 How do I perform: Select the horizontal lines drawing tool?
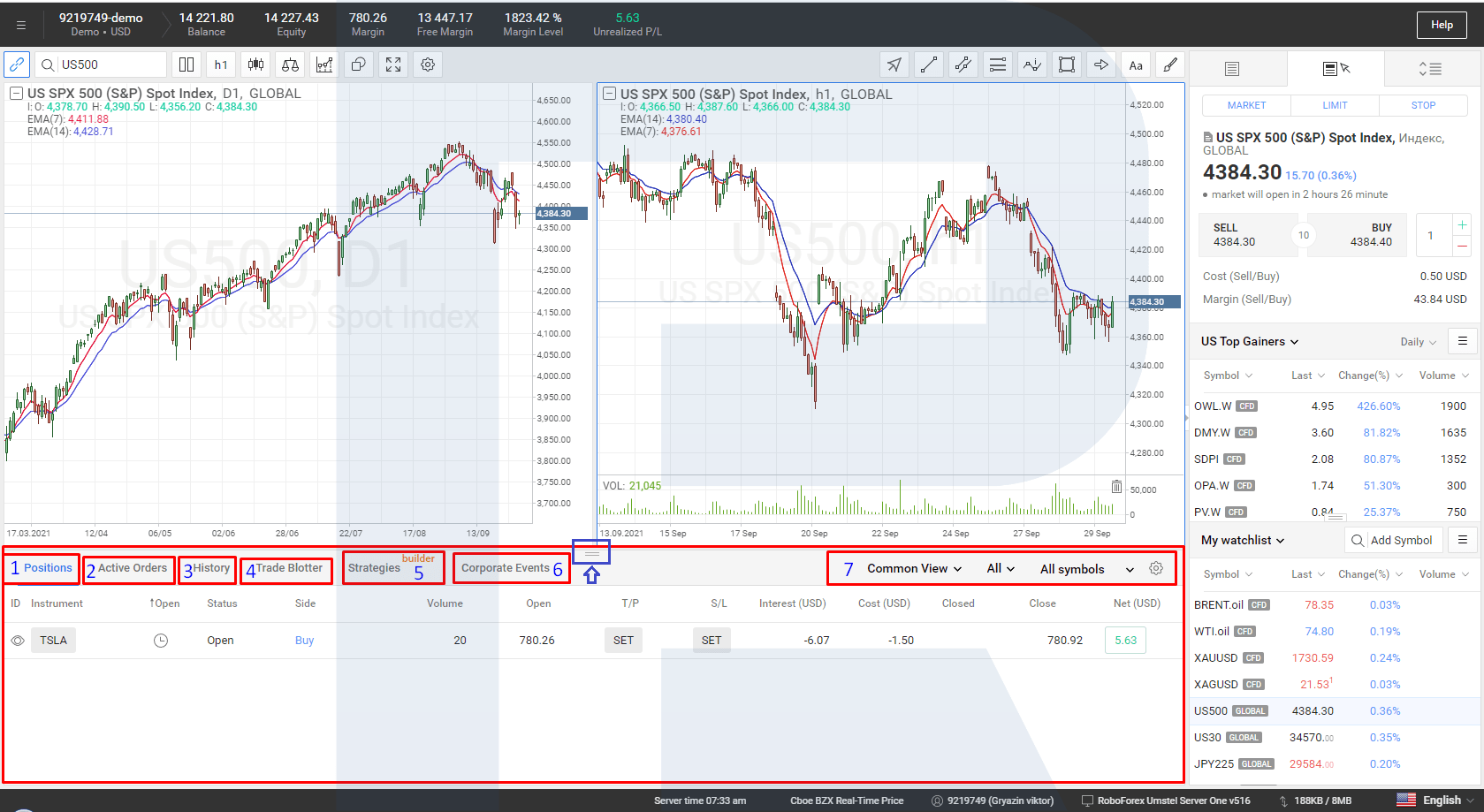point(998,65)
